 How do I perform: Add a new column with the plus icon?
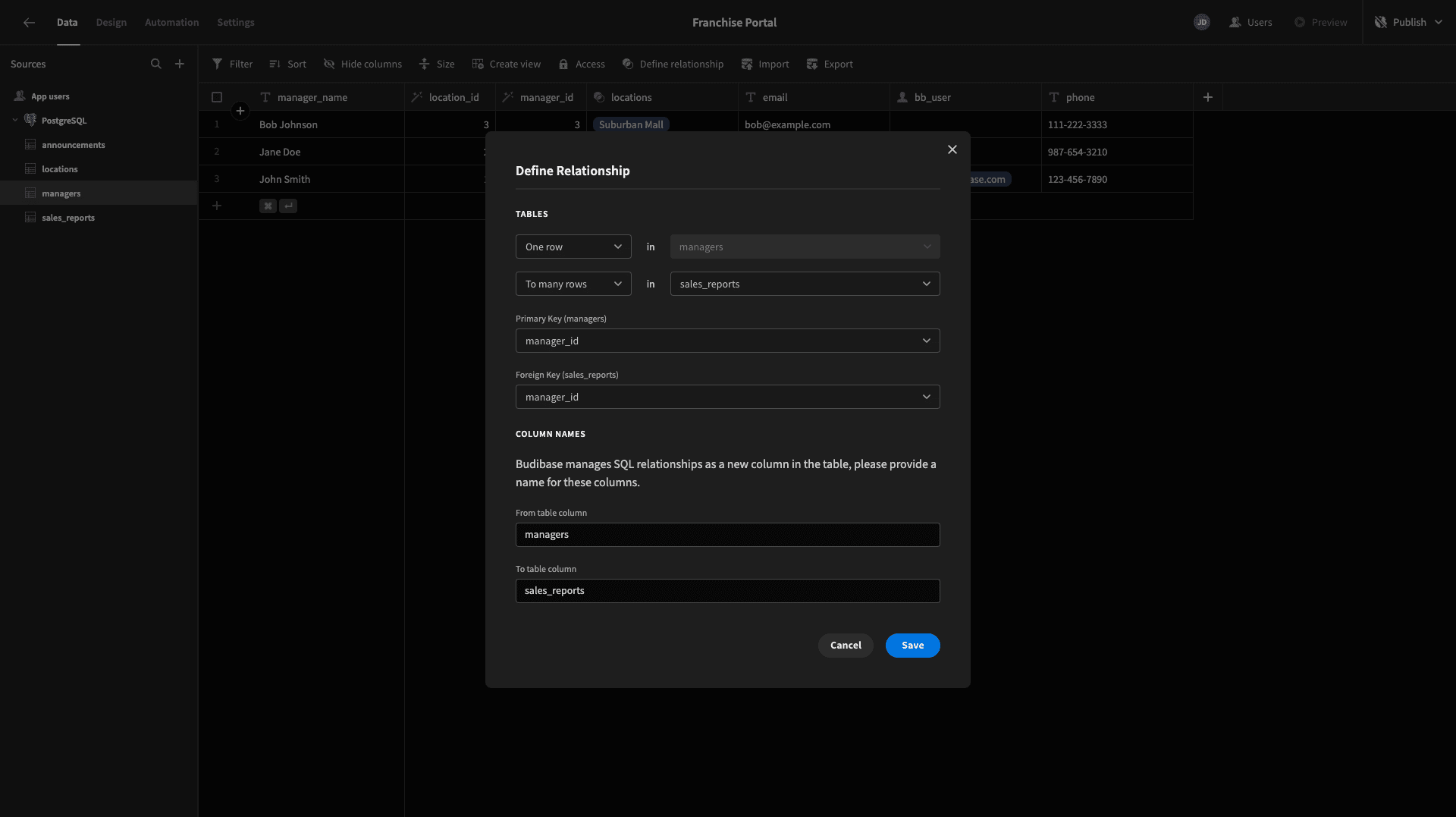pos(1208,97)
